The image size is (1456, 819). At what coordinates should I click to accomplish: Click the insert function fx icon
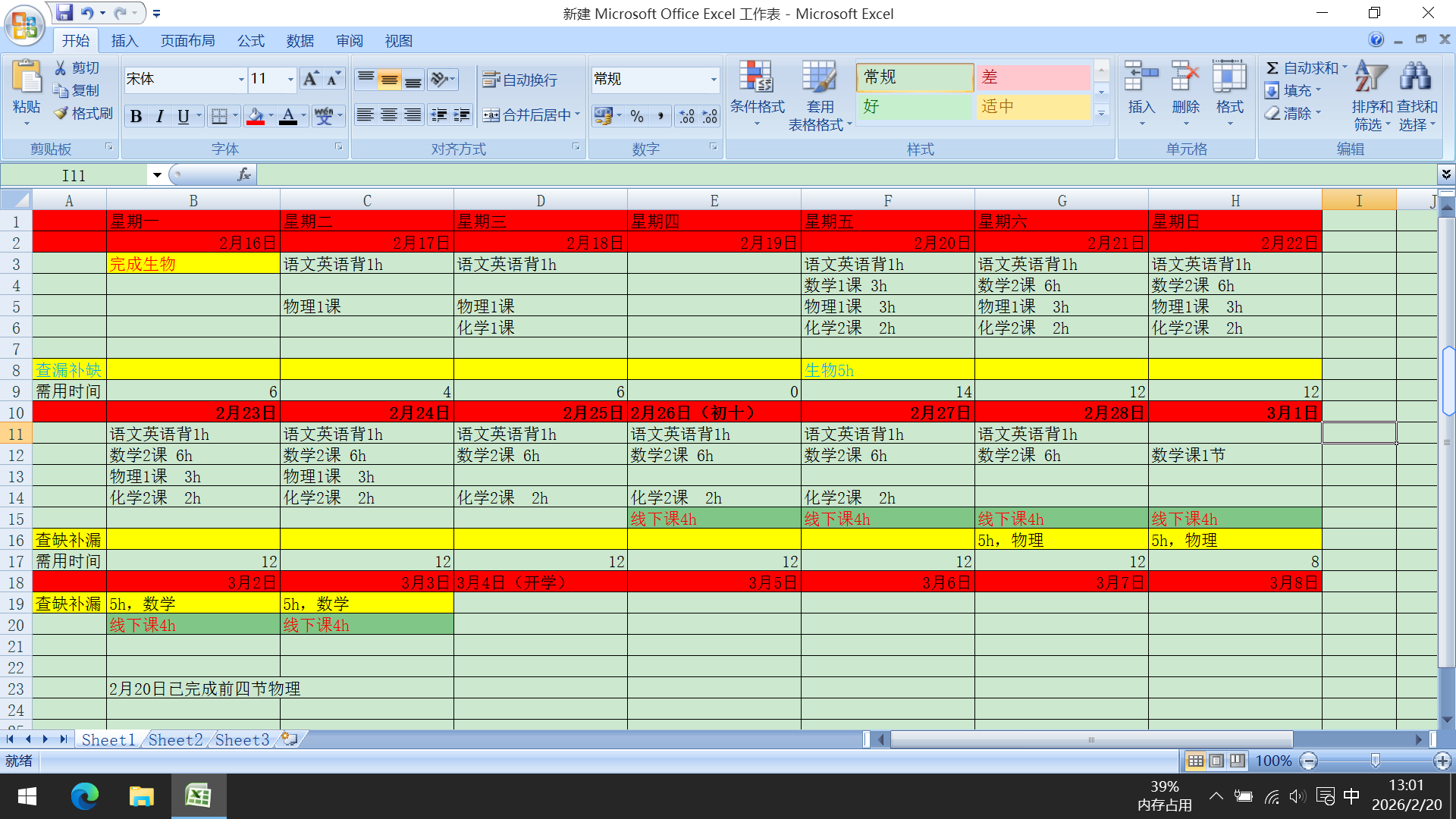pos(244,175)
